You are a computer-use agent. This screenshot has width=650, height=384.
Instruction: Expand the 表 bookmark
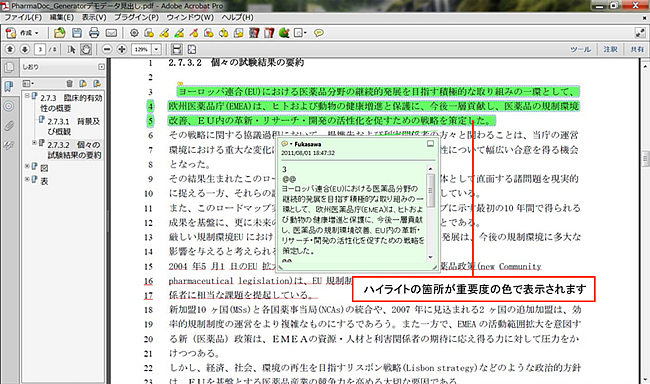point(27,179)
